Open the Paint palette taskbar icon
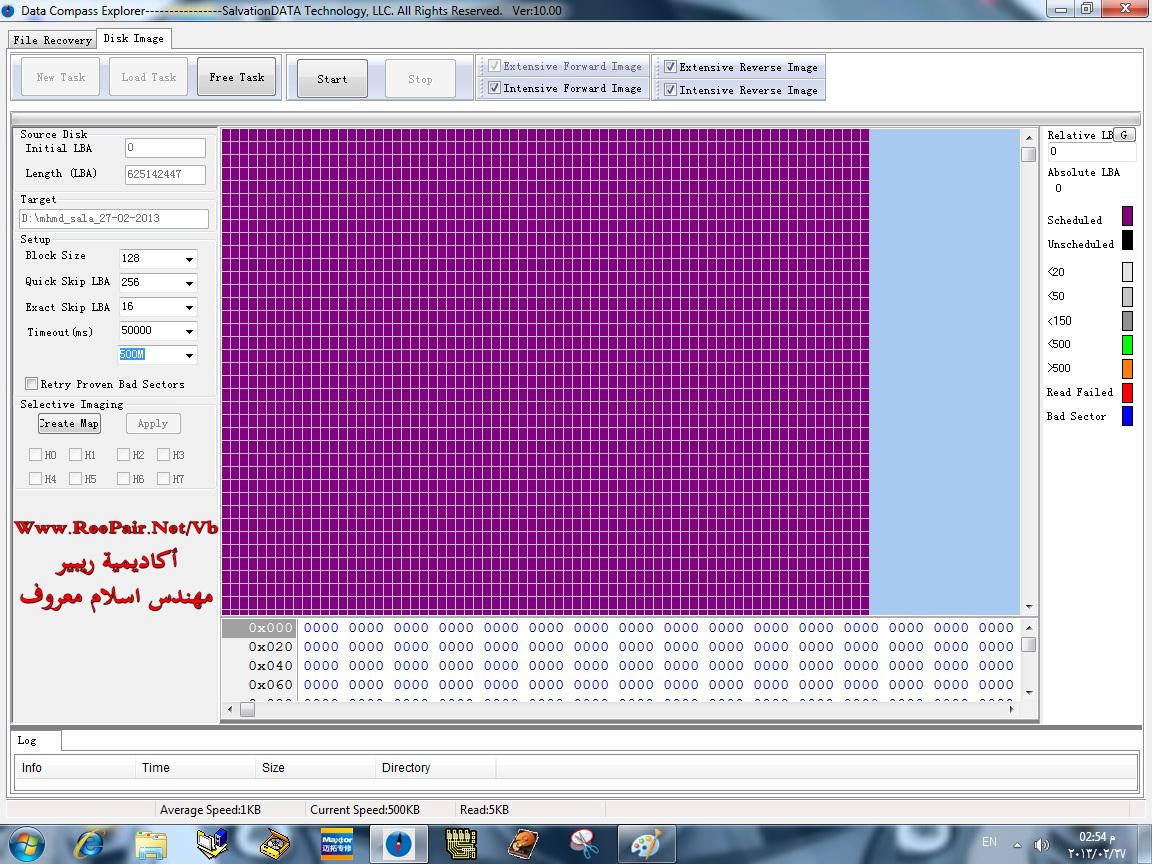Screen dimensions: 1152x864 646,844
